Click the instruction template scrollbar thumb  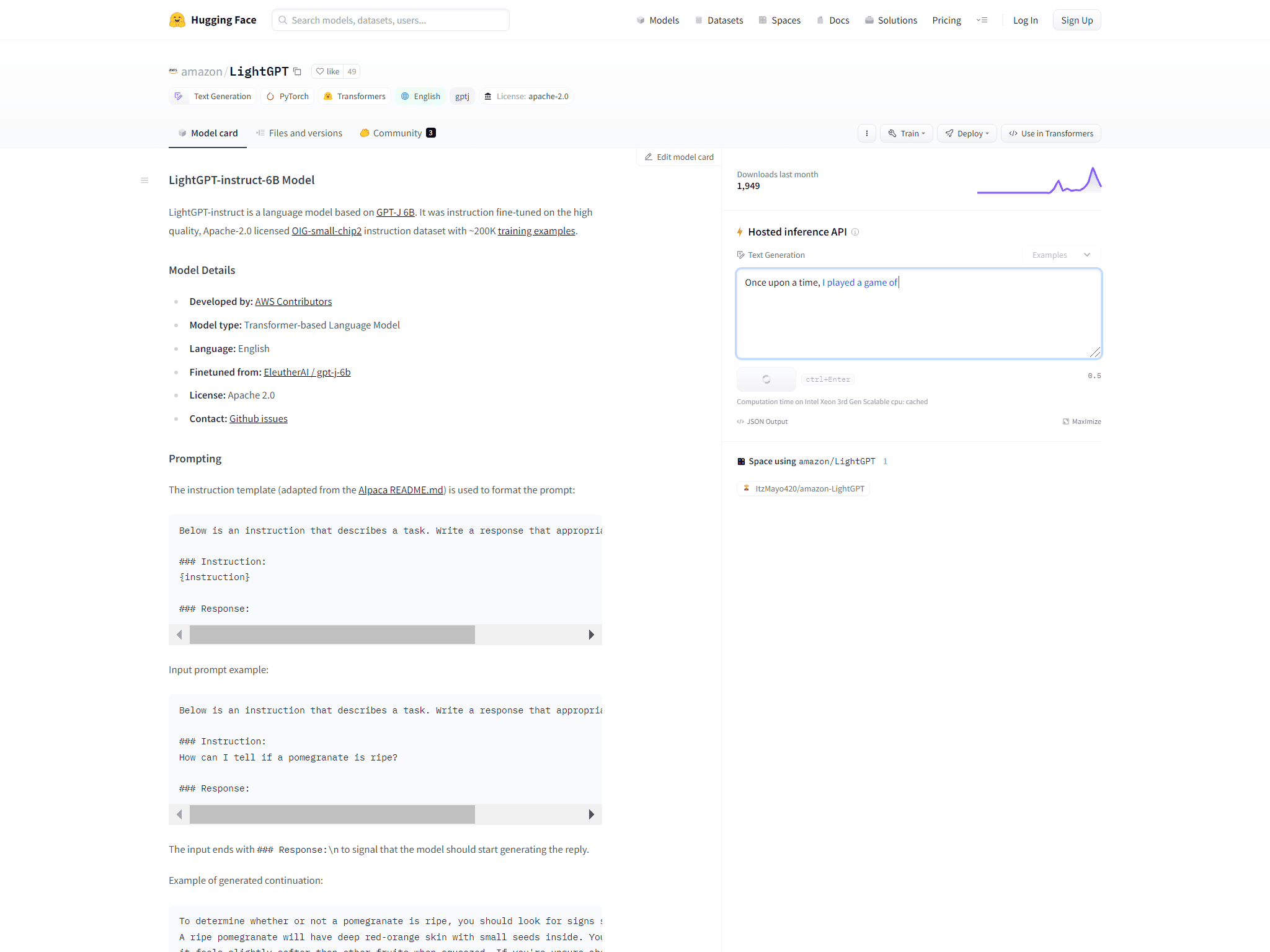tap(332, 635)
